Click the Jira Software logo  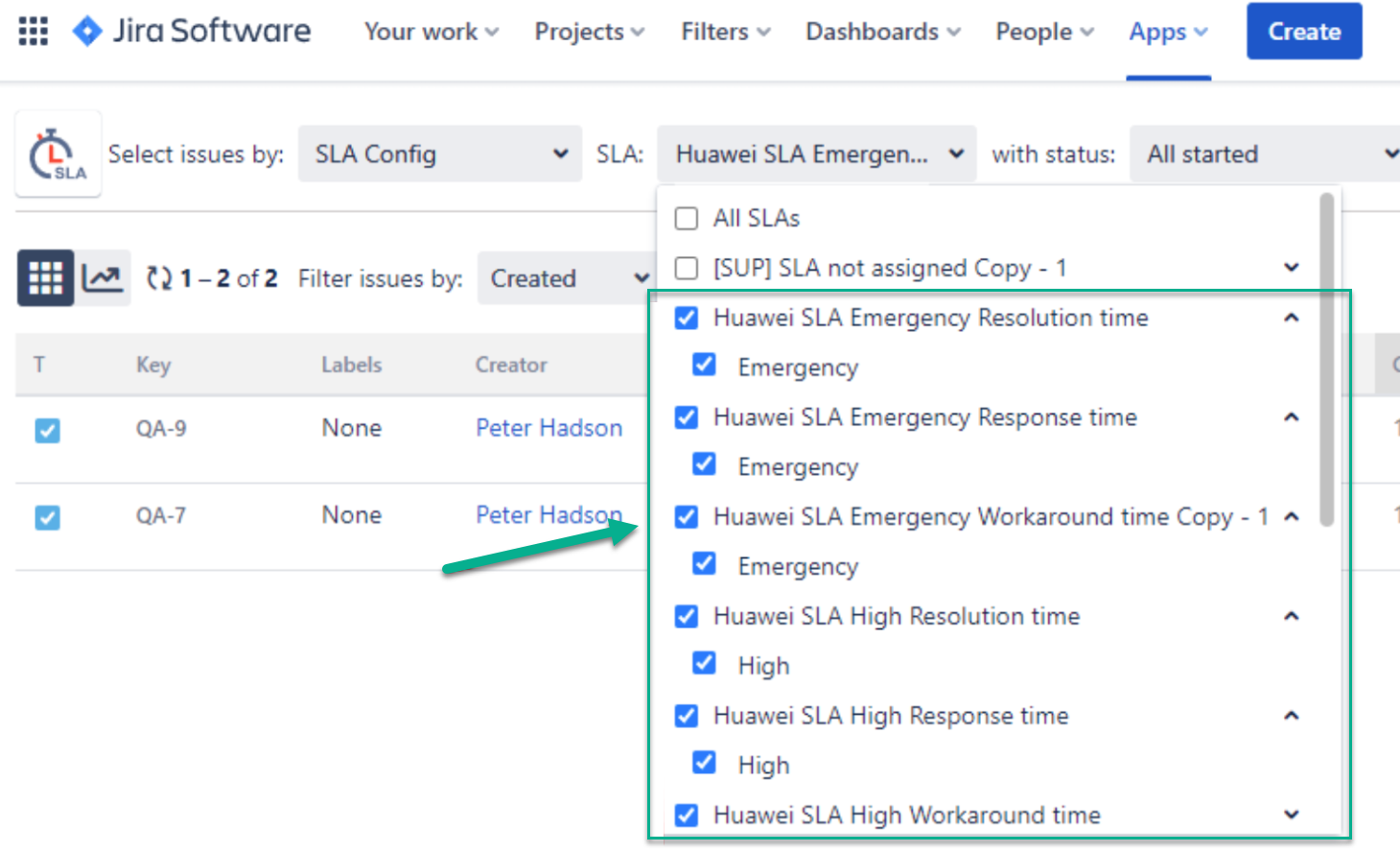tap(192, 32)
